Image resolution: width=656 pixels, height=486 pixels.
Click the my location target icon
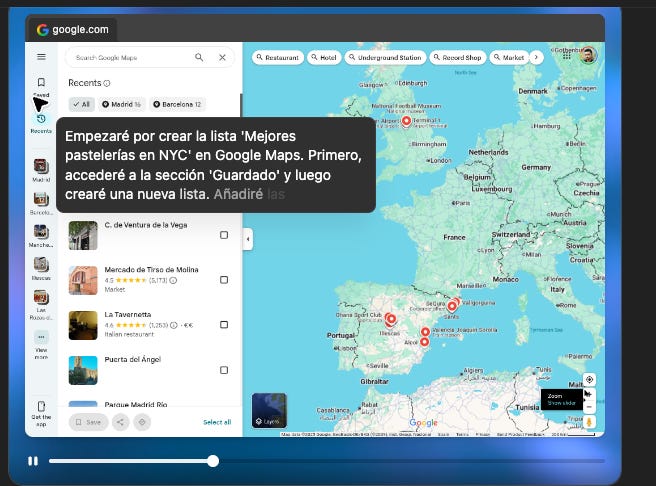[589, 379]
